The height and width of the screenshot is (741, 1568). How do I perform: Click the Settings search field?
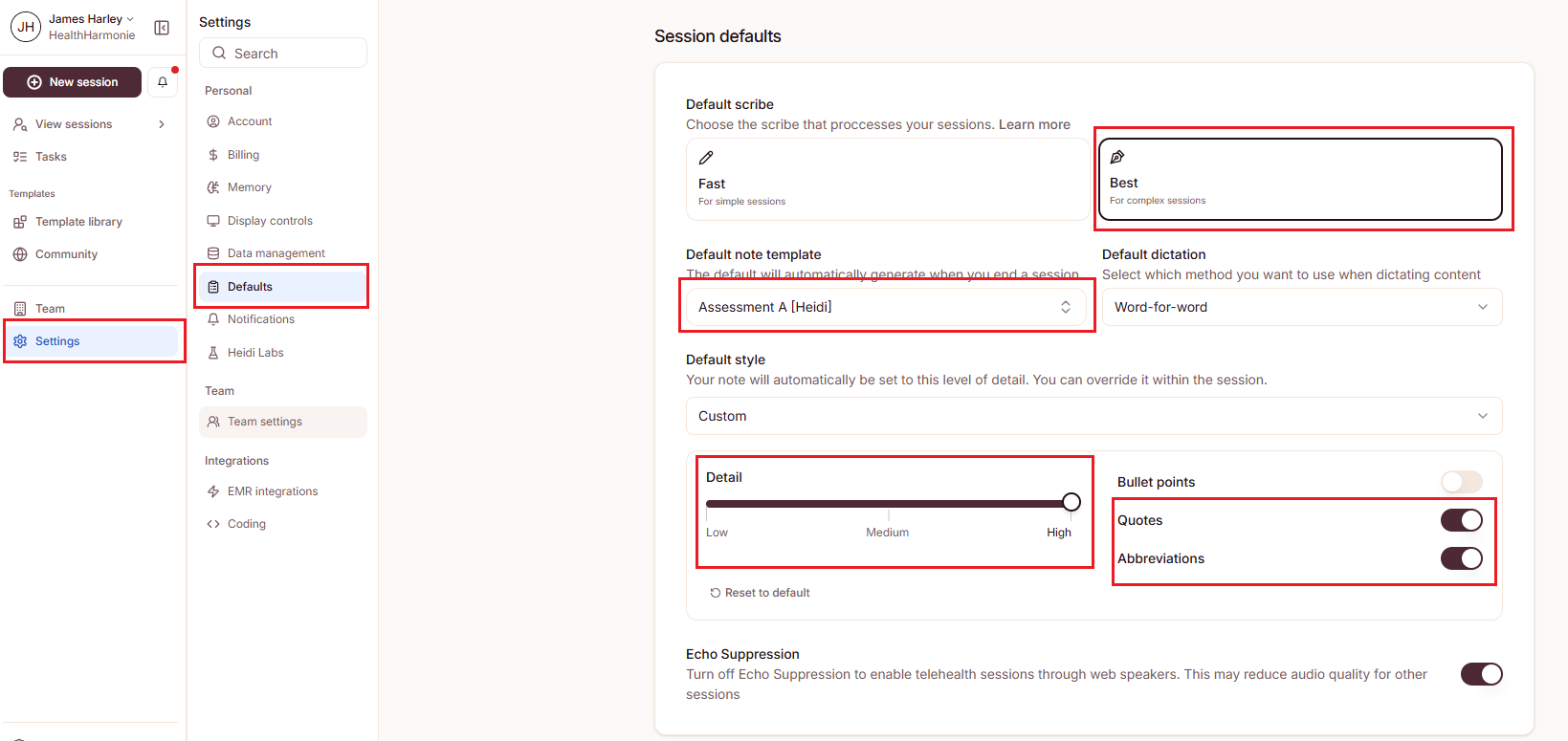click(x=283, y=54)
